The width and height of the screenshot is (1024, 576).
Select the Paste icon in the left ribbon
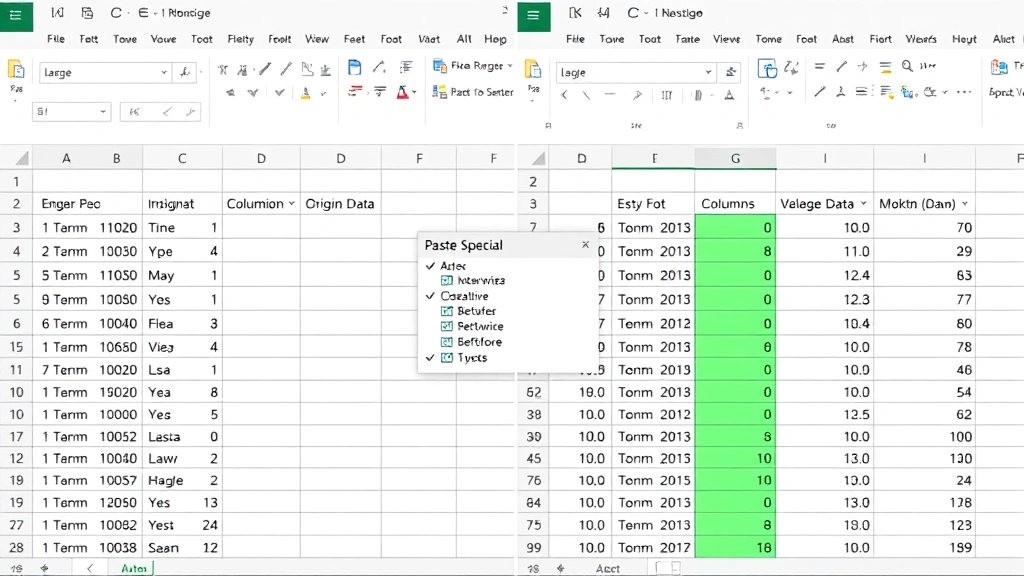tap(16, 72)
